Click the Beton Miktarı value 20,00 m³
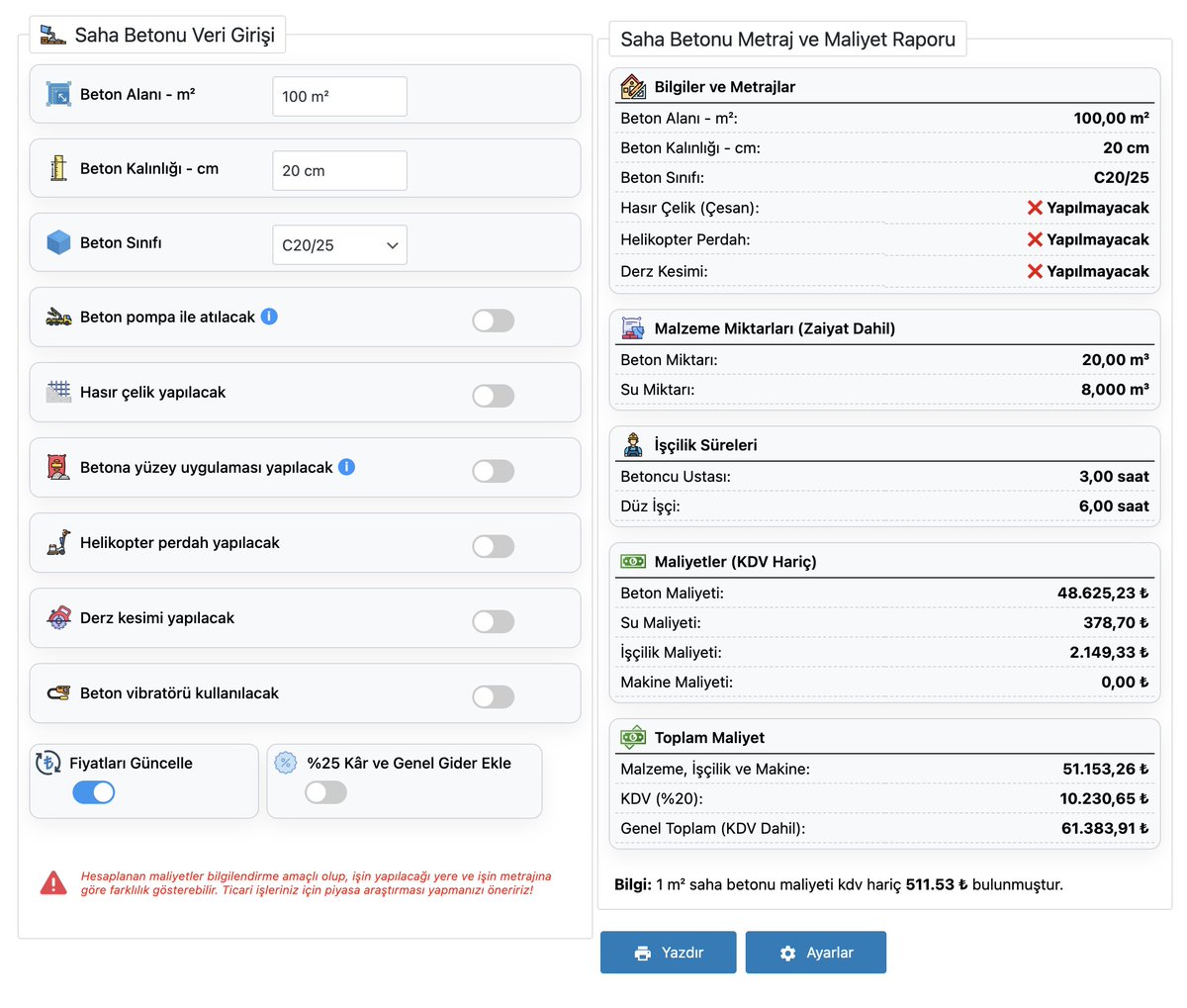The width and height of the screenshot is (1187, 1008). pos(1116,359)
